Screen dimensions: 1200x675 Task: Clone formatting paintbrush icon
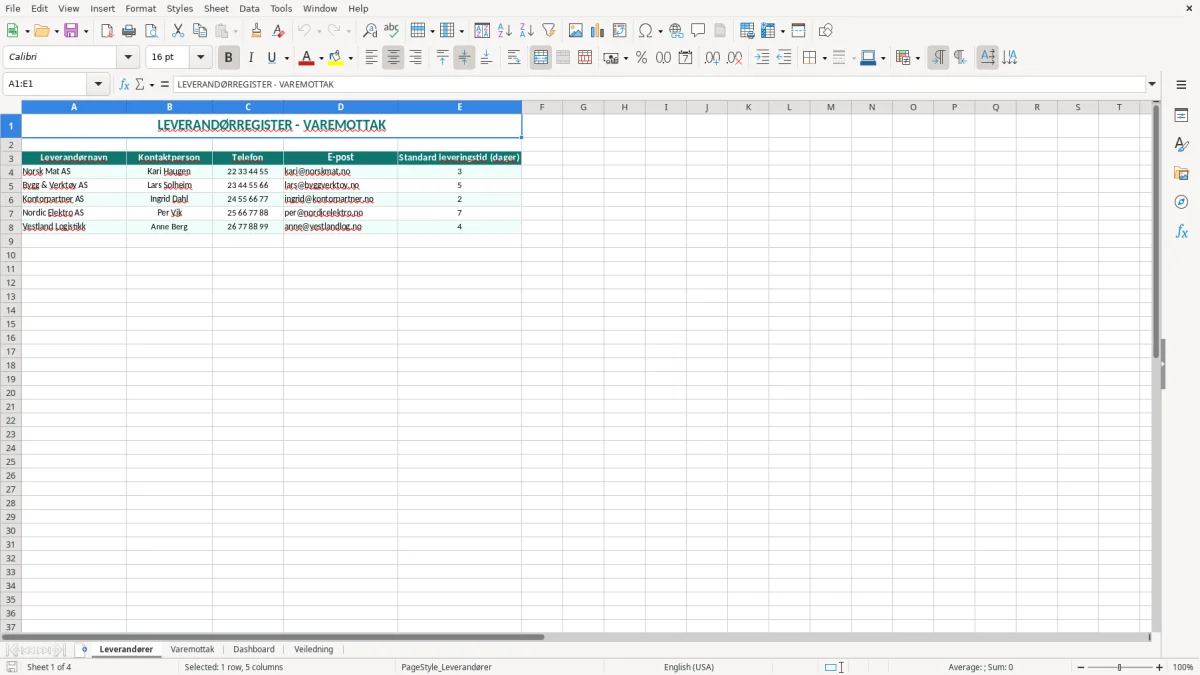tap(256, 31)
